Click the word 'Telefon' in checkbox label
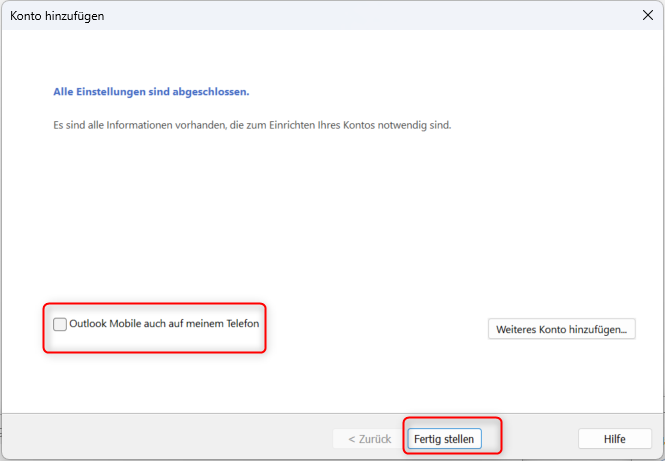 pos(253,324)
